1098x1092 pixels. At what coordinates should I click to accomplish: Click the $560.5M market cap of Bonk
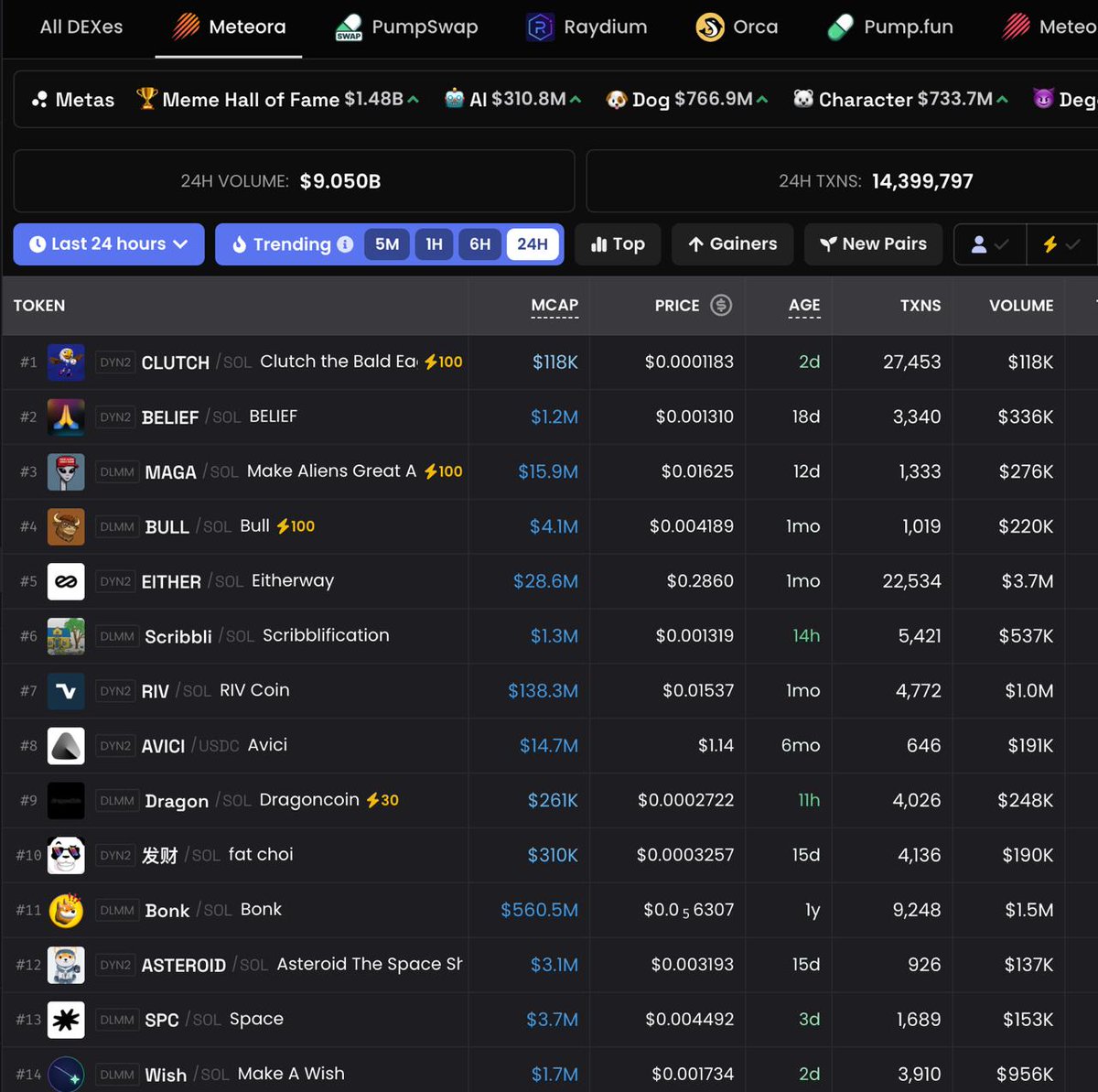[x=540, y=910]
